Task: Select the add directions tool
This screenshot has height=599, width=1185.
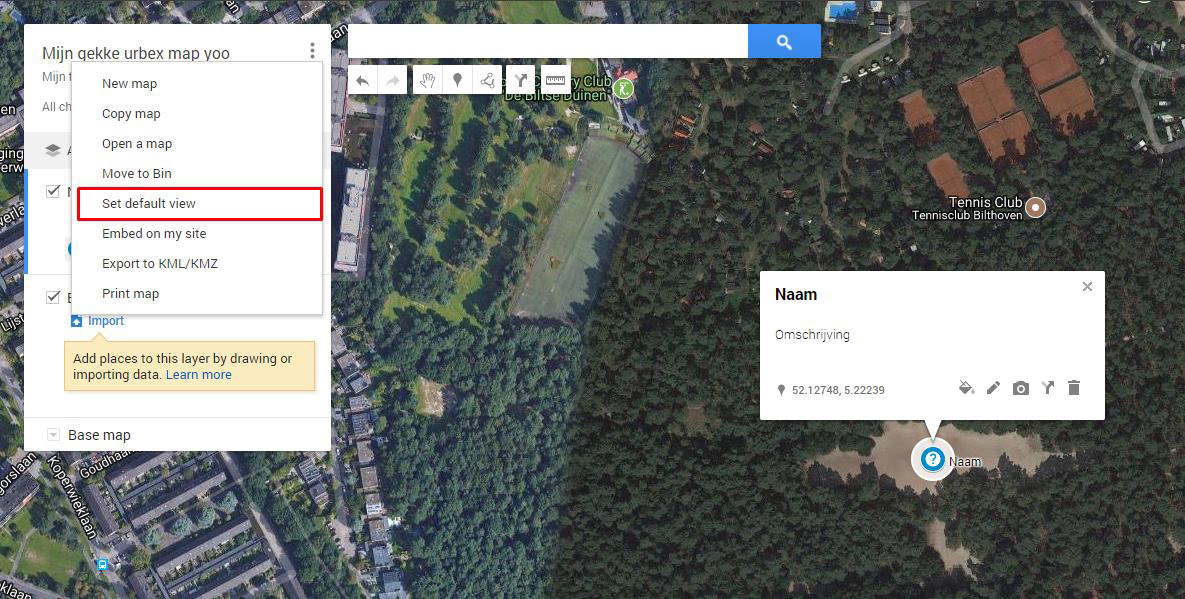Action: click(519, 80)
